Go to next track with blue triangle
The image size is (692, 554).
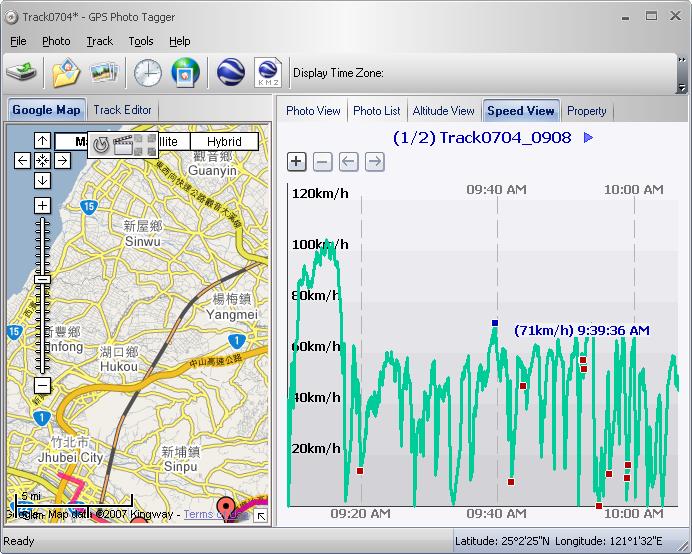pyautogui.click(x=588, y=138)
